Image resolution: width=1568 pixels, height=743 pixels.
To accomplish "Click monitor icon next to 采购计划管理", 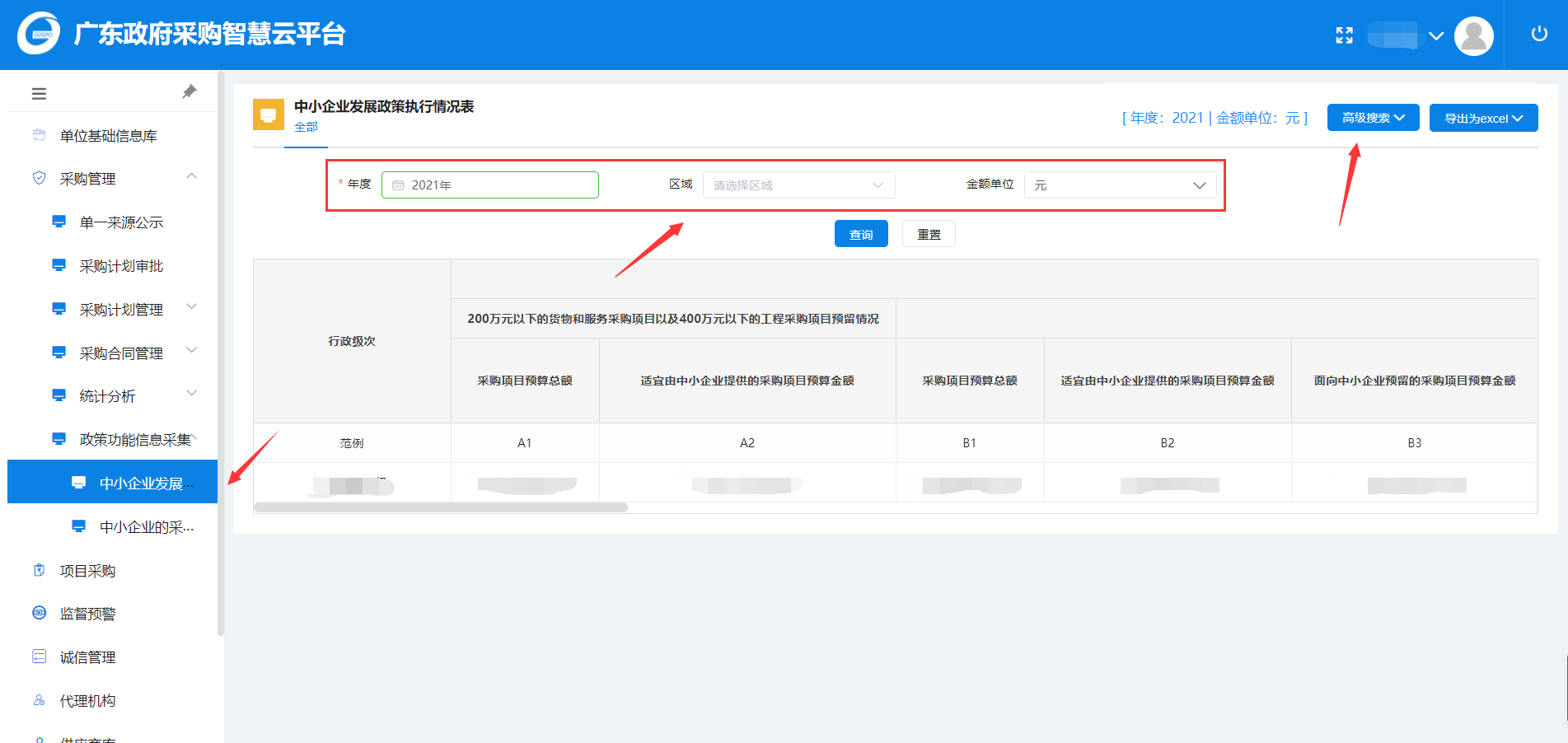I will tap(59, 309).
